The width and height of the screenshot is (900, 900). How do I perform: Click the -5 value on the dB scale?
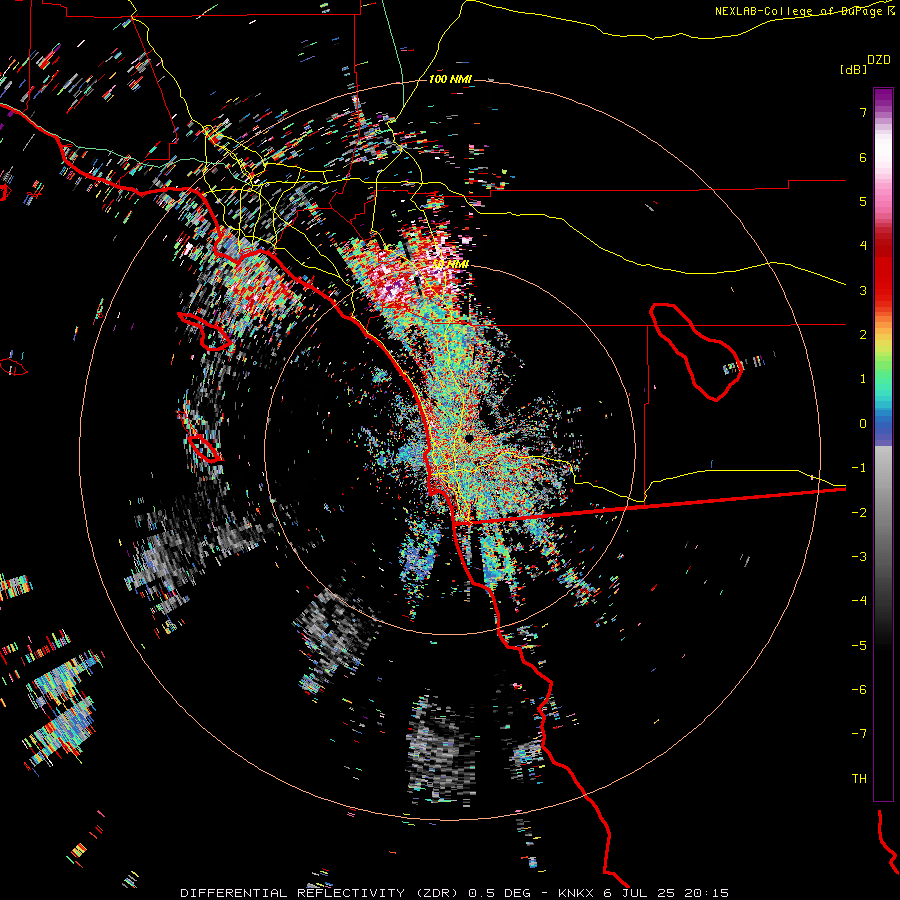point(859,646)
